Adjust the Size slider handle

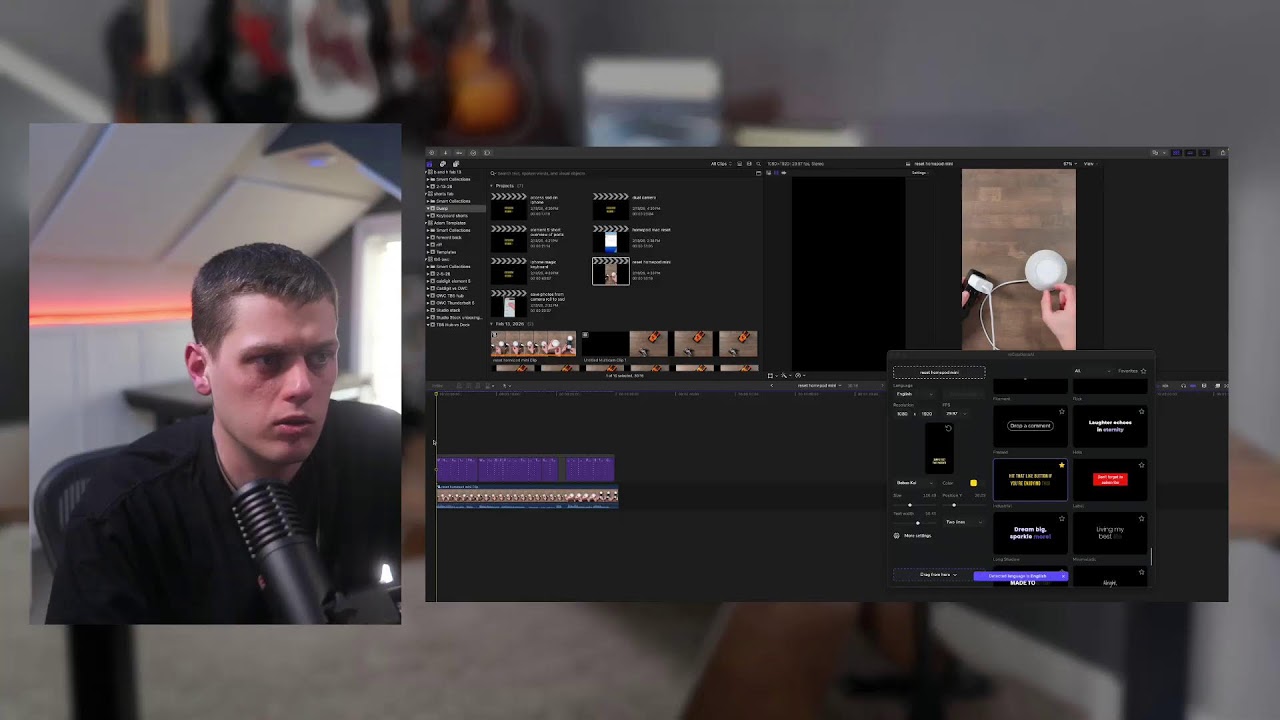910,505
